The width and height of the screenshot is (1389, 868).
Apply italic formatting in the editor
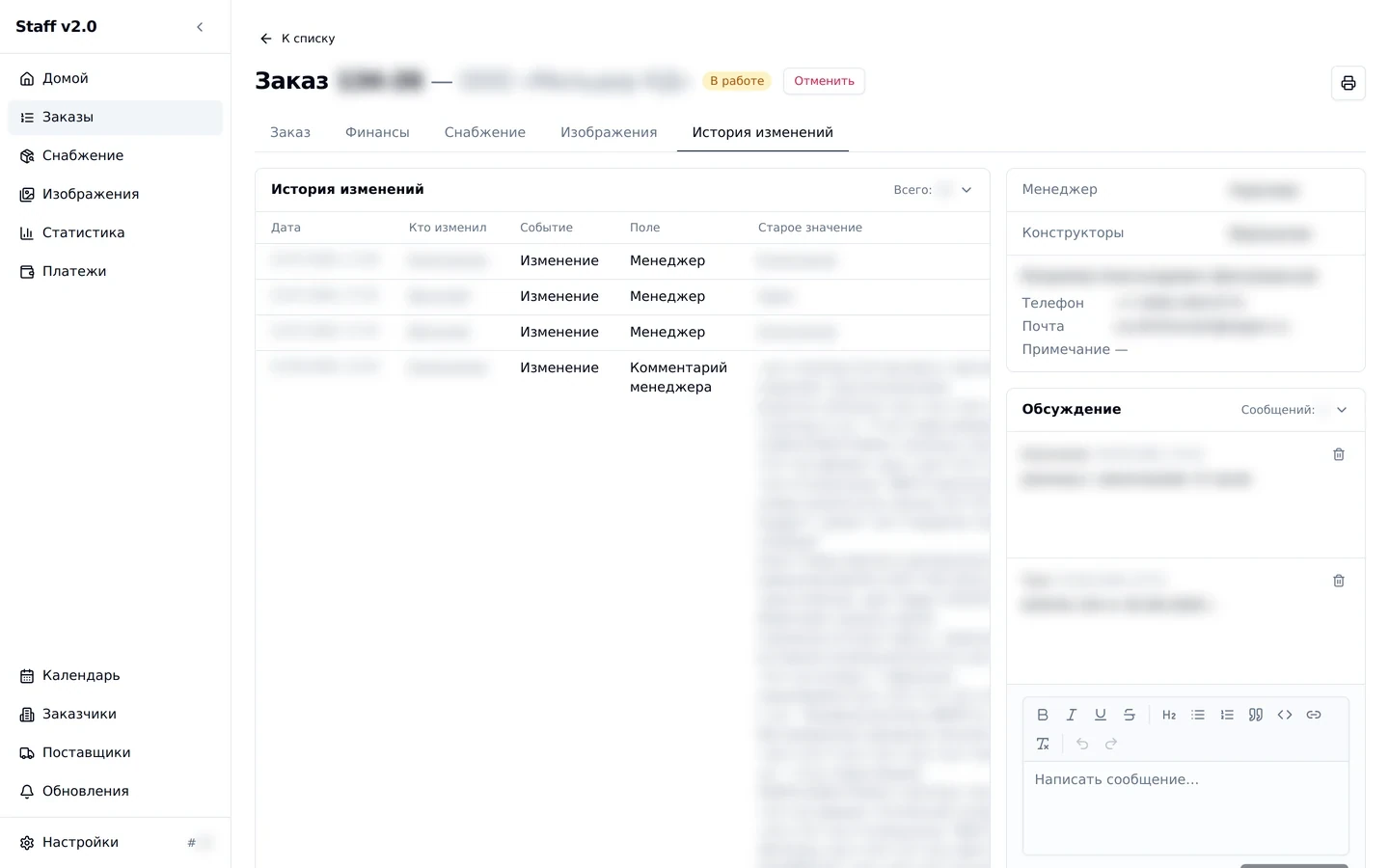click(x=1072, y=715)
